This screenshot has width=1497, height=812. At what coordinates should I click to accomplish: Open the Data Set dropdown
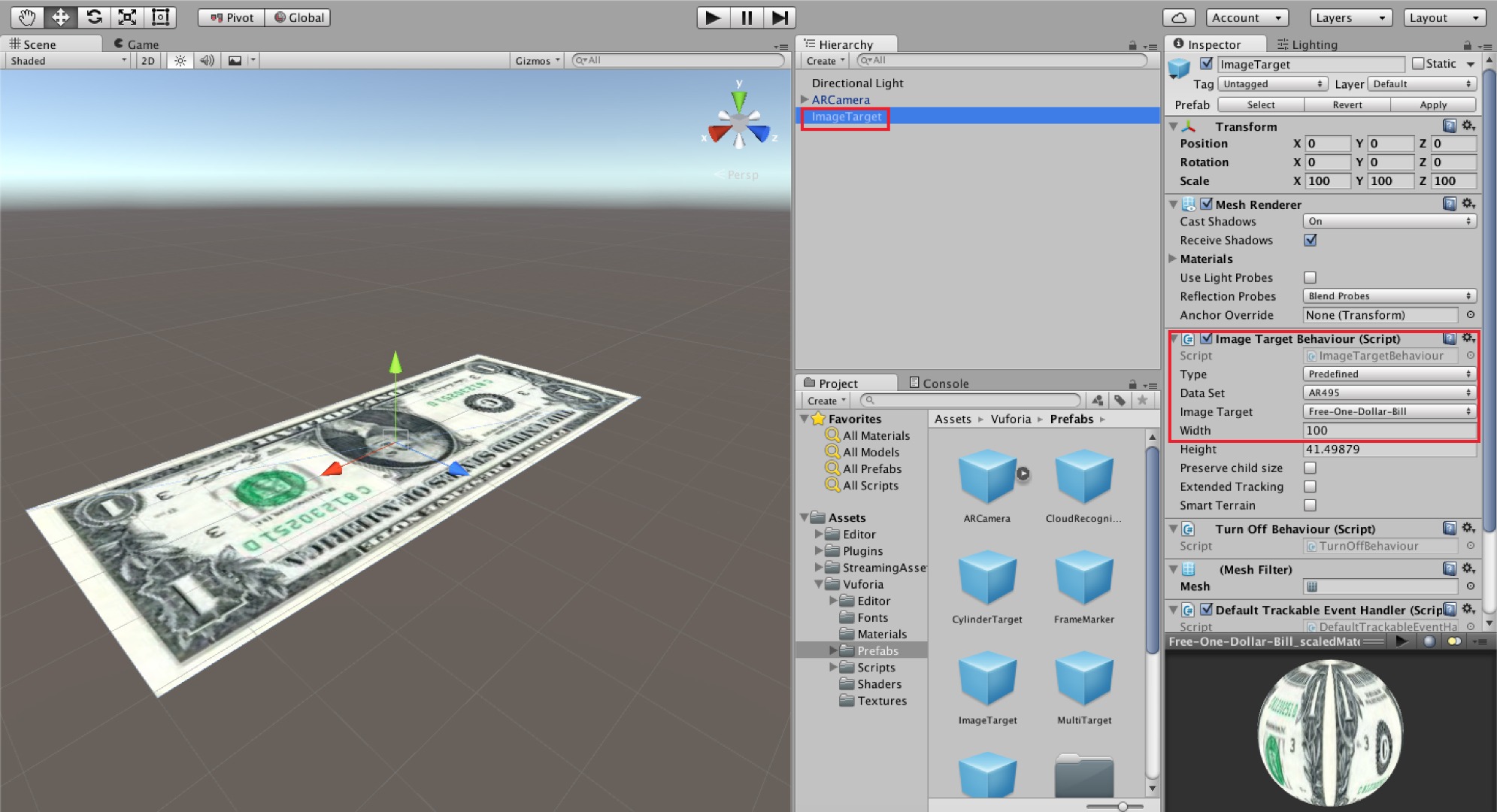click(1389, 392)
